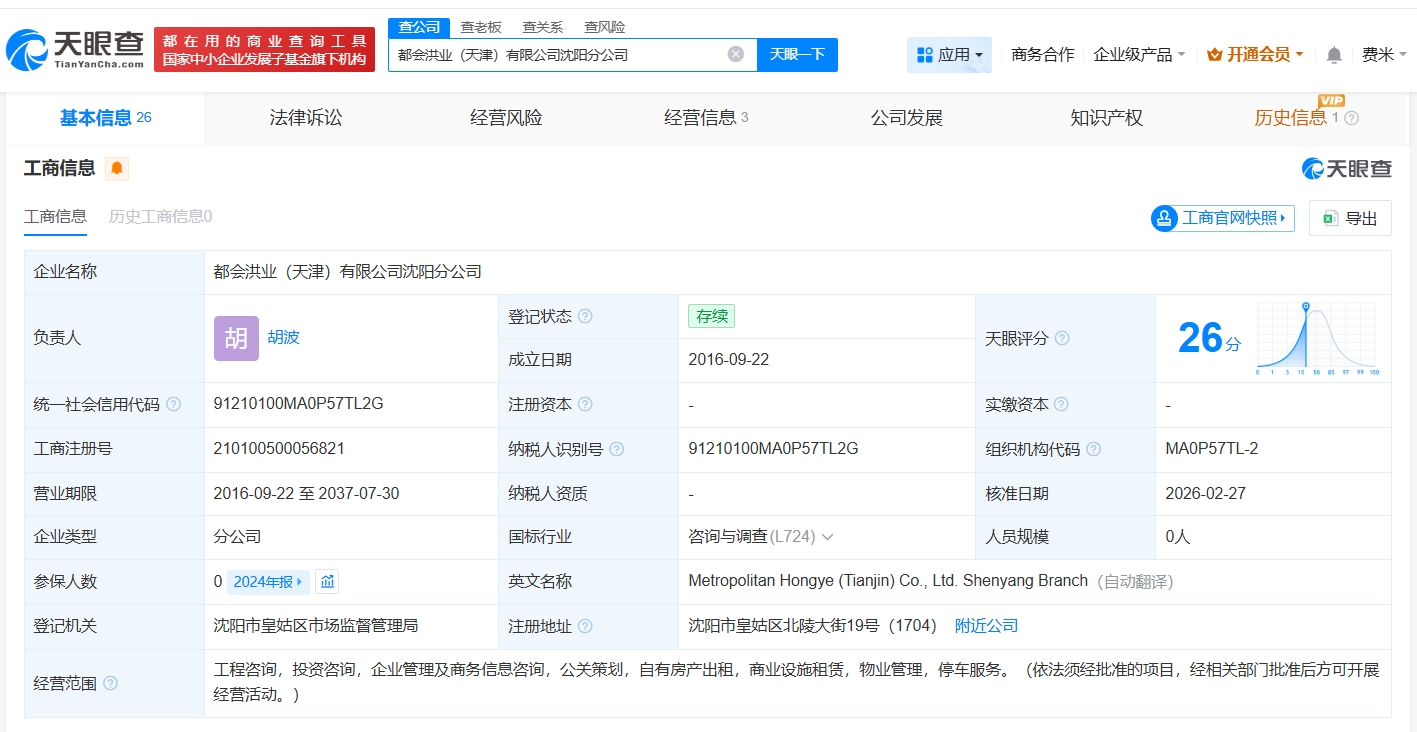Image resolution: width=1417 pixels, height=732 pixels.
Task: Click help icon next to 统一社会信用代码
Action: click(x=174, y=404)
